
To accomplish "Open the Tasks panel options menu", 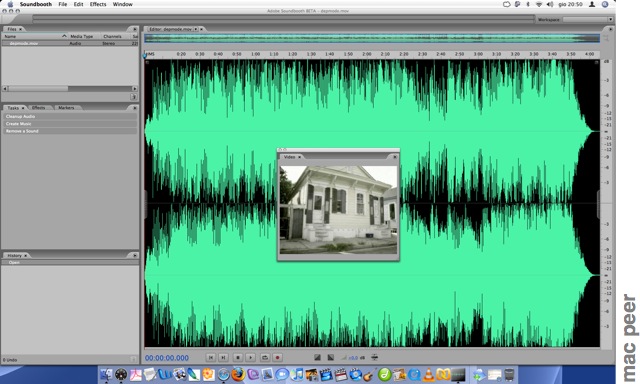I will pos(134,108).
